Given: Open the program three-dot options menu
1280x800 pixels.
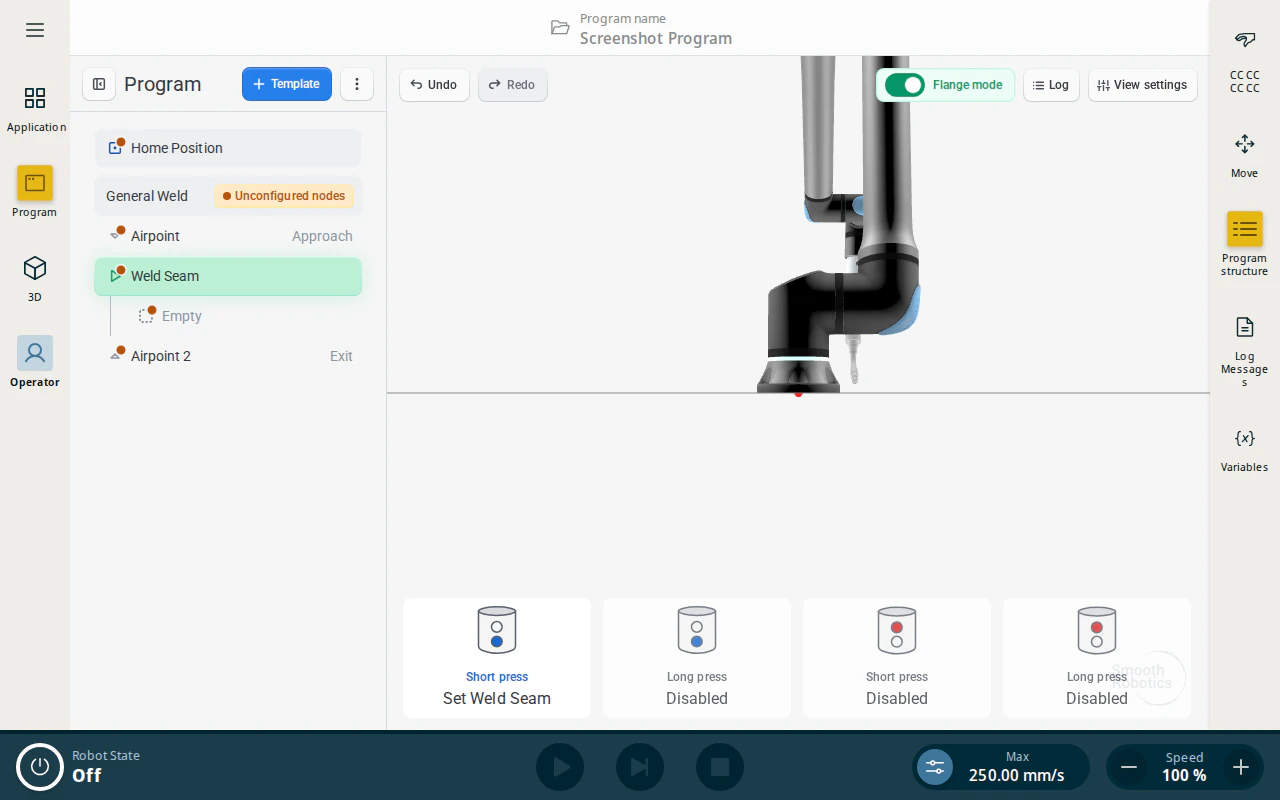Looking at the screenshot, I should 357,84.
